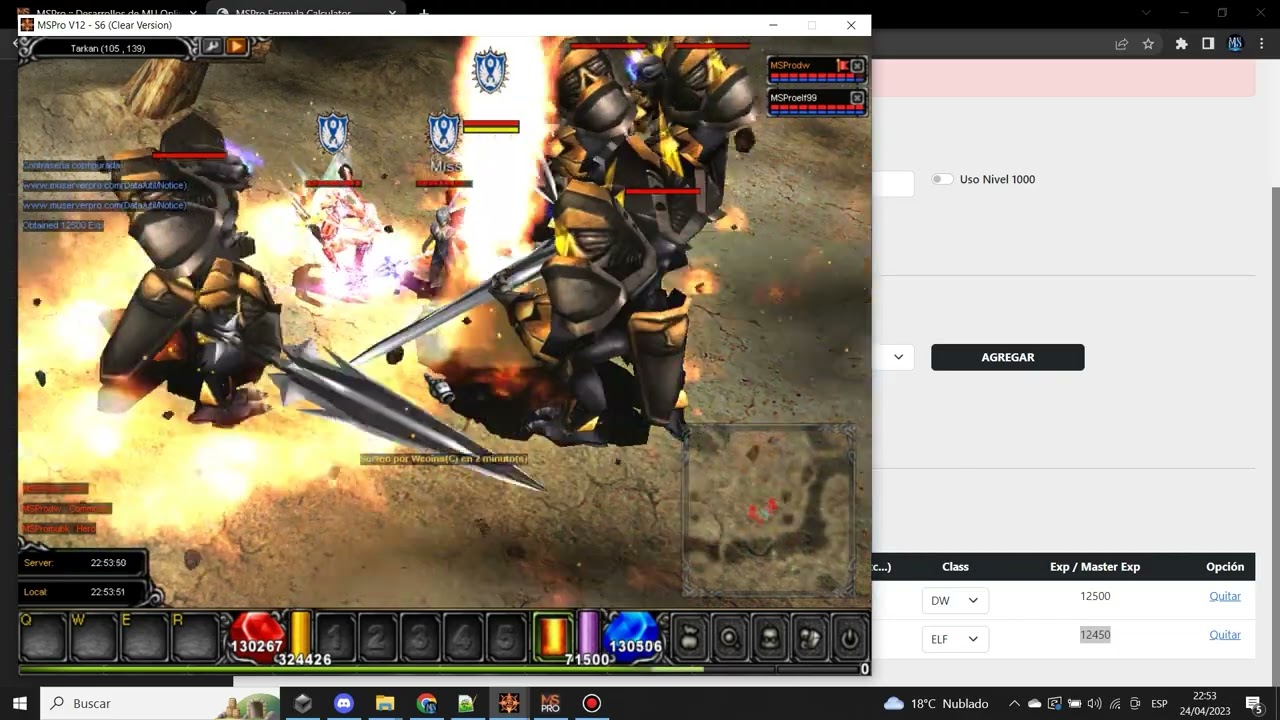Click hotkey slot 4 in game bar
This screenshot has height=720, width=1280.
click(463, 636)
